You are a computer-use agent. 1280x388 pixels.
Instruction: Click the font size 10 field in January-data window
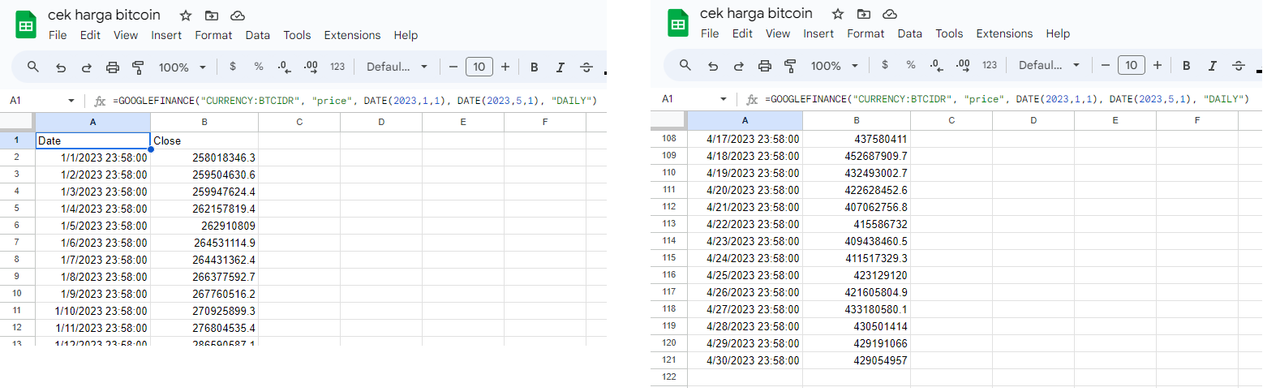tap(479, 67)
